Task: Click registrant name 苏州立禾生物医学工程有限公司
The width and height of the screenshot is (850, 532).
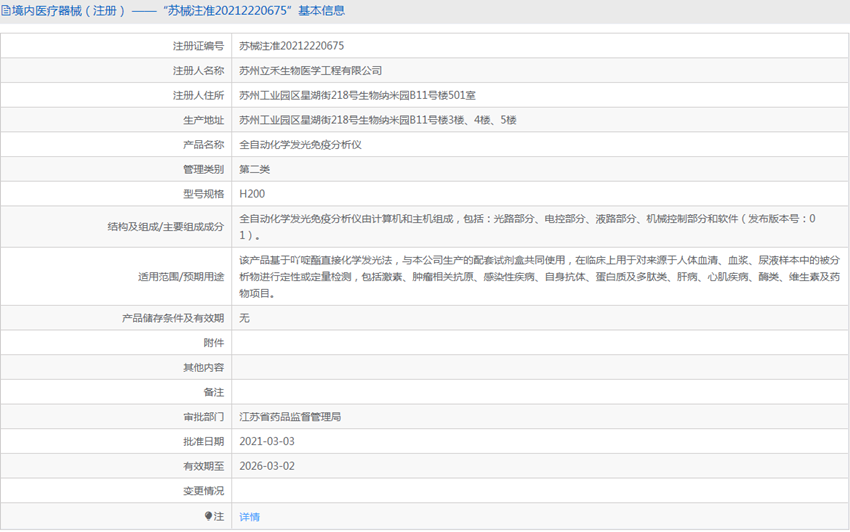Action: tap(310, 71)
